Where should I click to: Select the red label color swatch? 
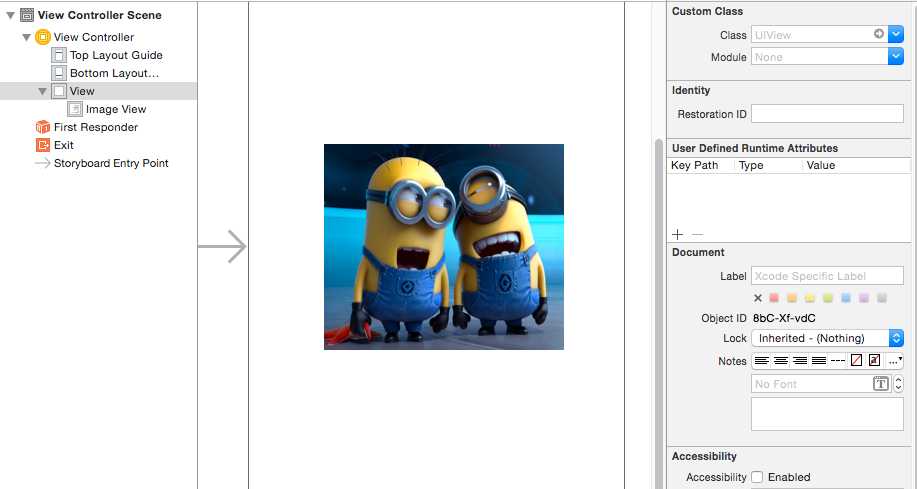point(774,298)
